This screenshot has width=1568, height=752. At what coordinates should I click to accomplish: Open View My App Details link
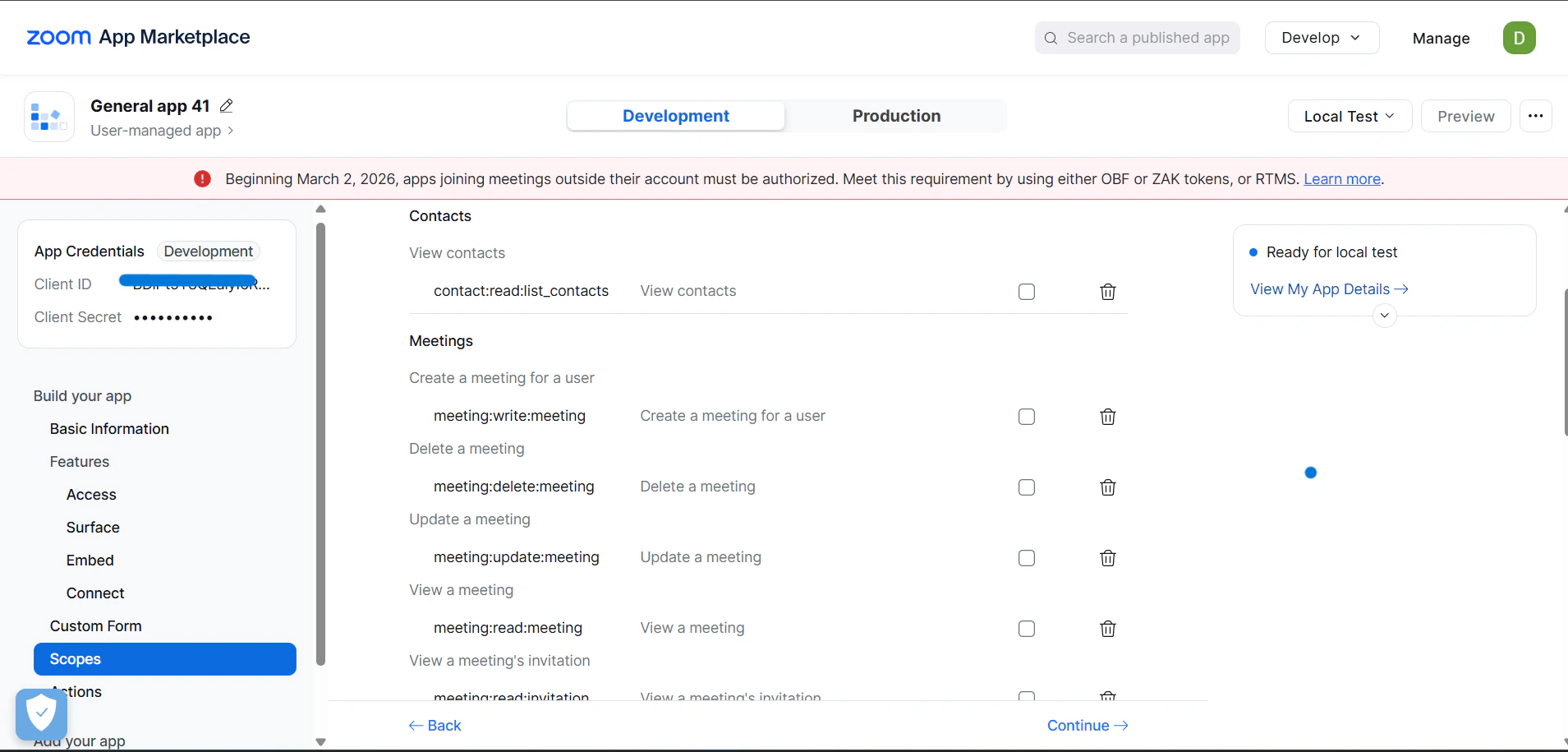coord(1329,289)
